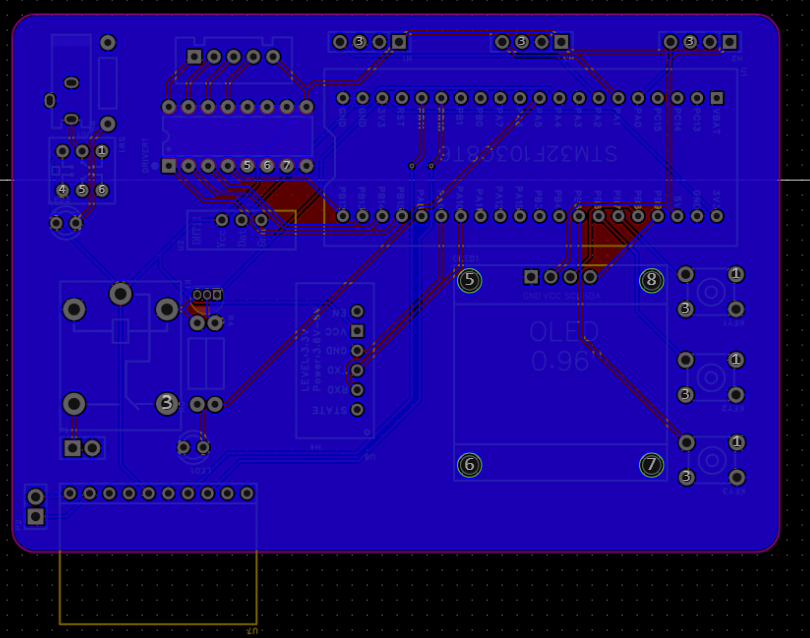This screenshot has width=810, height=638.
Task: Select pin 5 of the DRIVER1 chip
Action: [247, 166]
